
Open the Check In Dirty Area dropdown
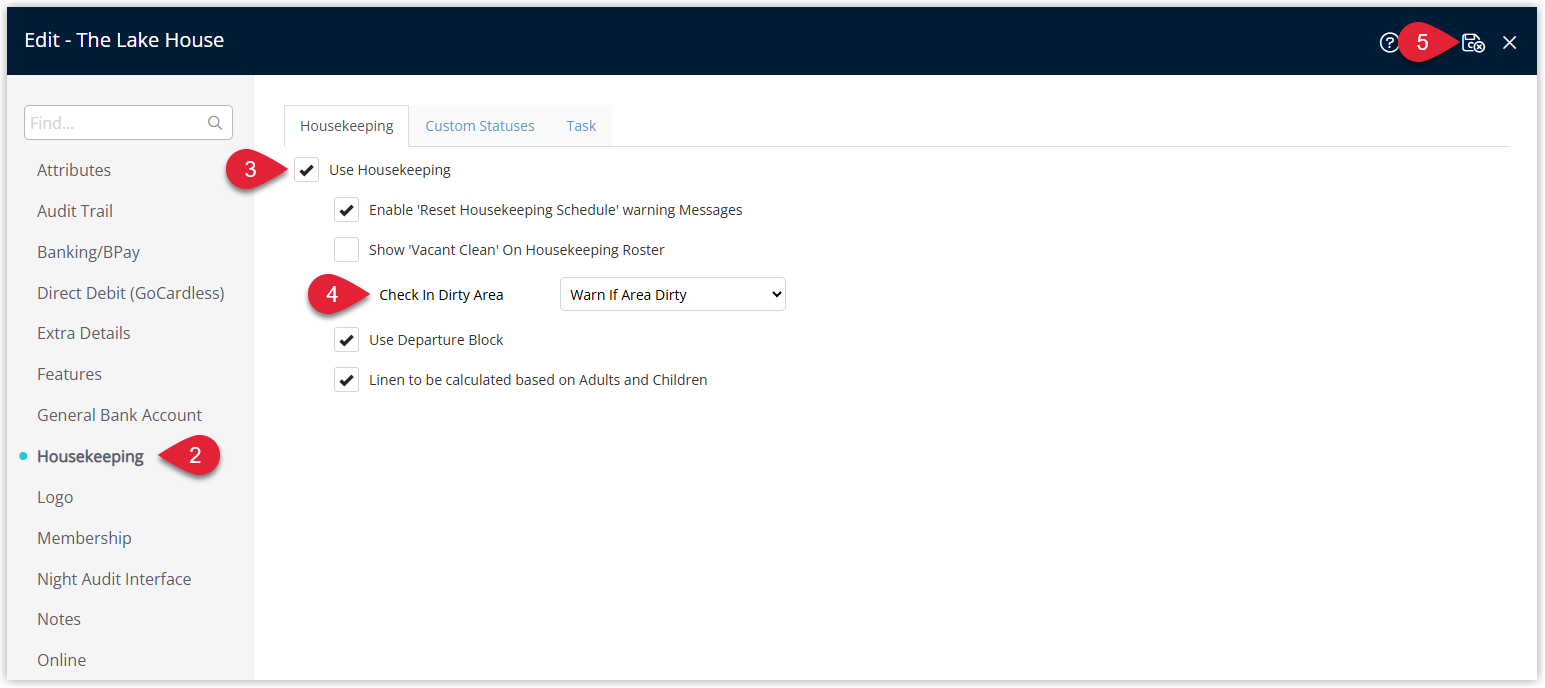click(673, 295)
